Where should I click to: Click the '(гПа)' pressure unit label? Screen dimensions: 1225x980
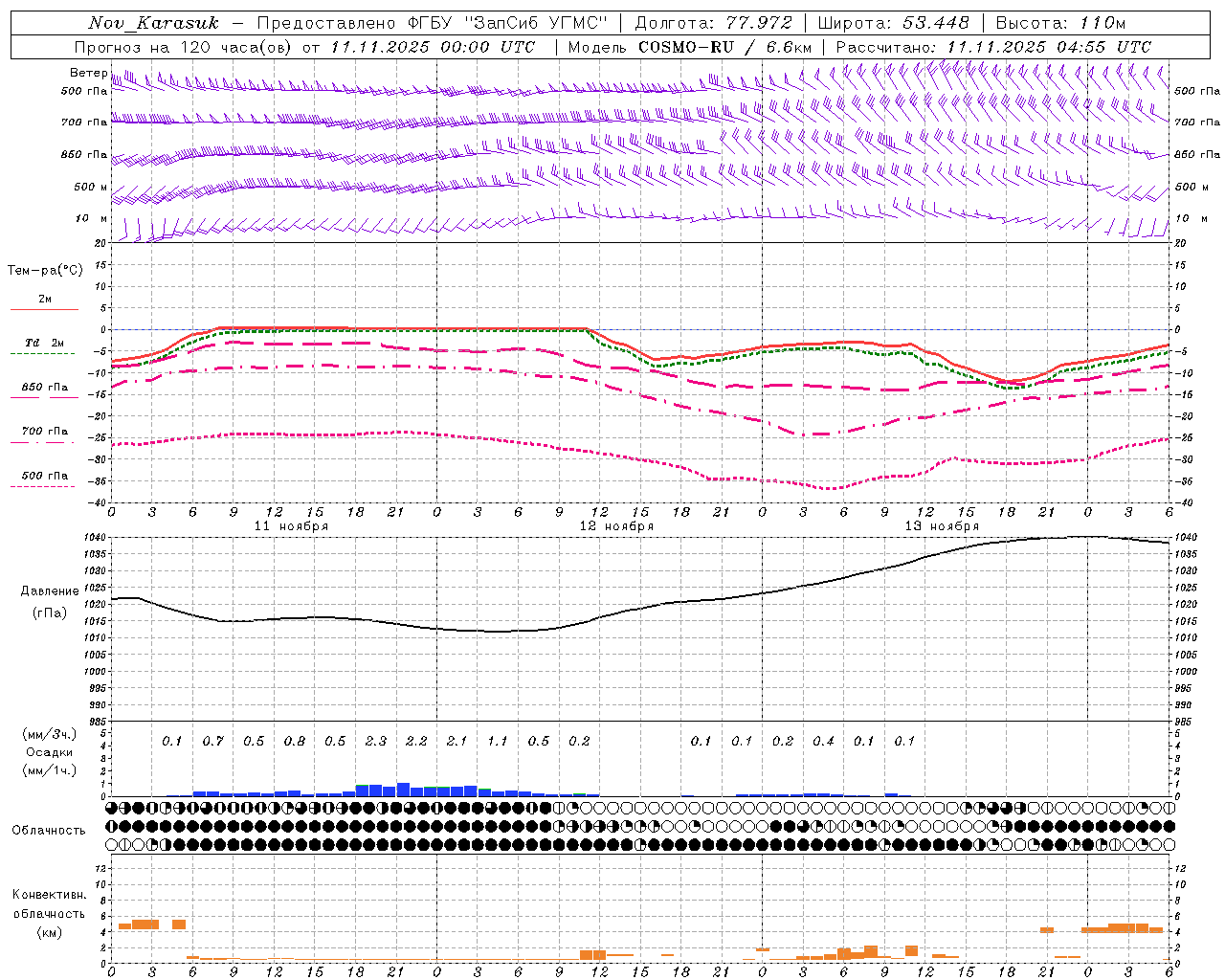pos(50,612)
